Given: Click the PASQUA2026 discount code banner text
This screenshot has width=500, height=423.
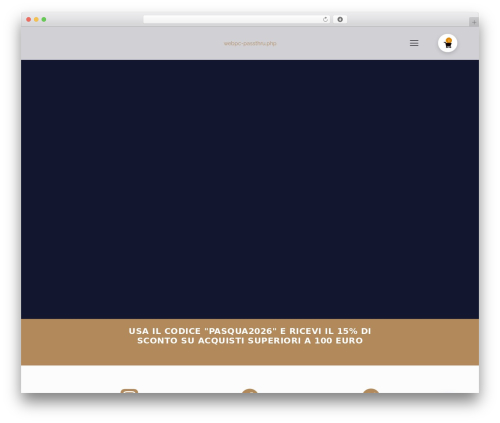Looking at the screenshot, I should [250, 336].
